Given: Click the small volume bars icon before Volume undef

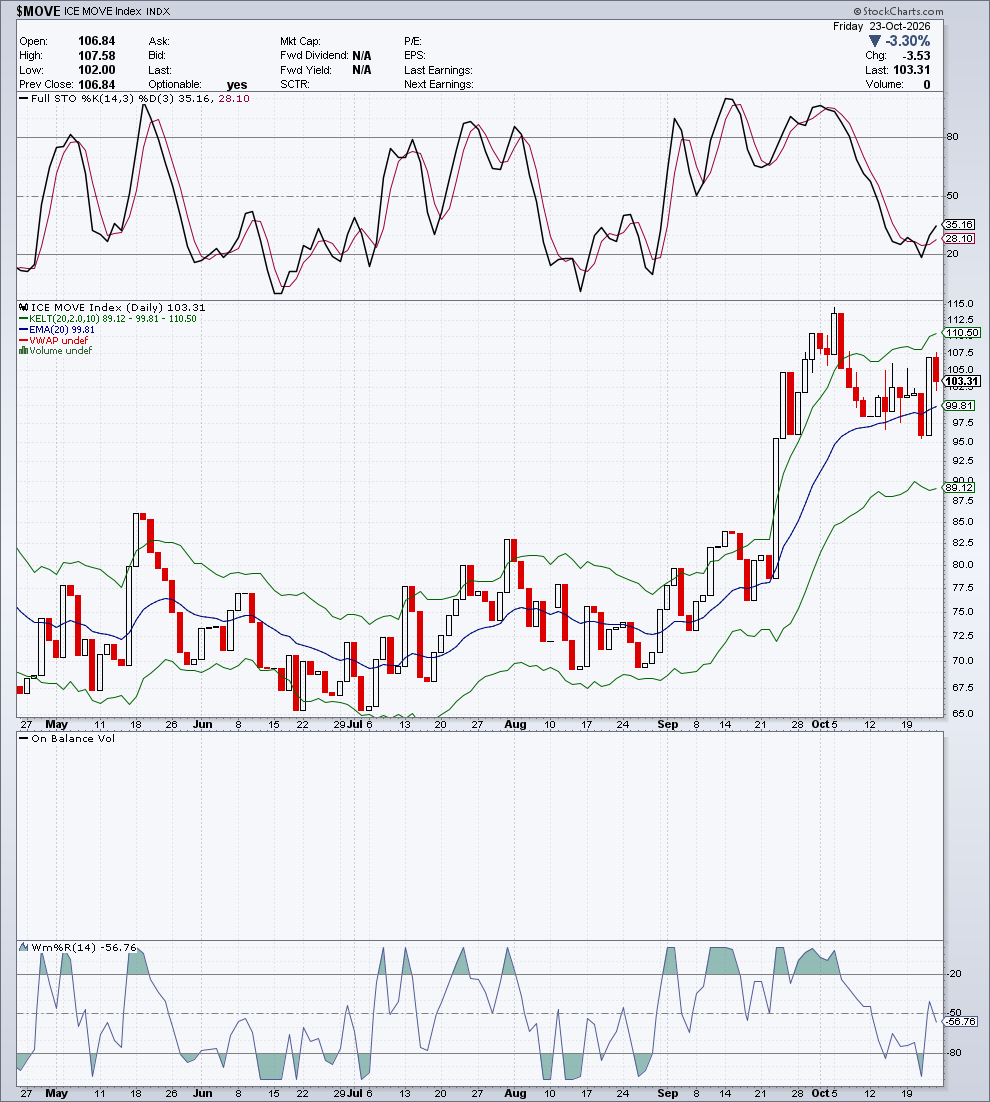Looking at the screenshot, I should tap(23, 350).
